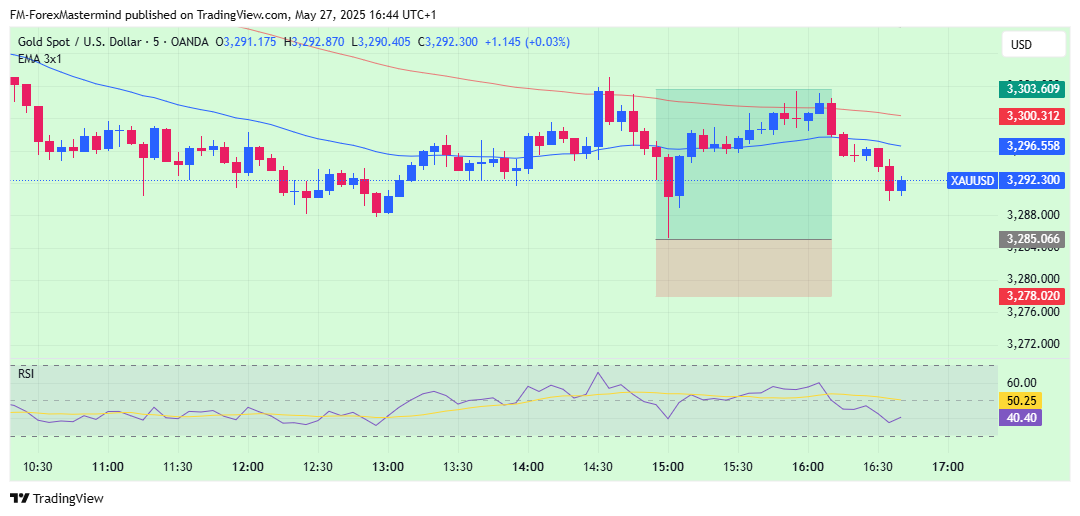This screenshot has width=1080, height=516.
Task: Select the 3,300.312 red EMA price label
Action: (x=1032, y=116)
